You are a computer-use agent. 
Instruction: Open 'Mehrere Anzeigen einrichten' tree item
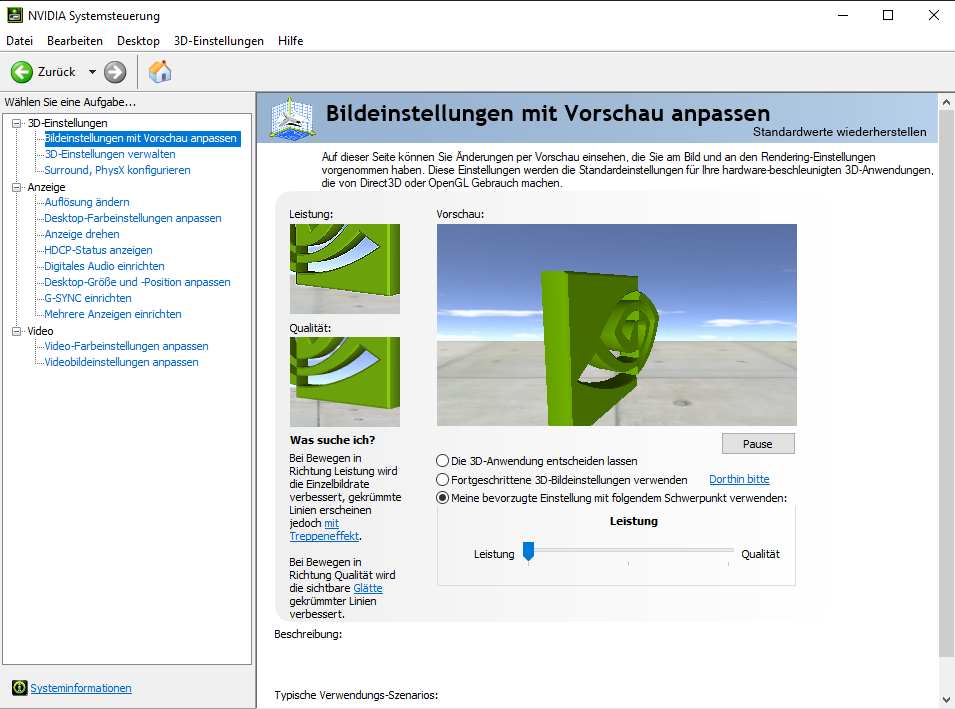(113, 314)
